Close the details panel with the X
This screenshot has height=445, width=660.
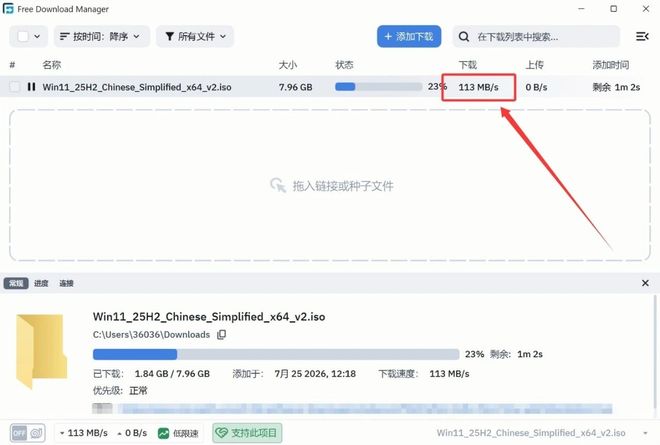point(645,283)
